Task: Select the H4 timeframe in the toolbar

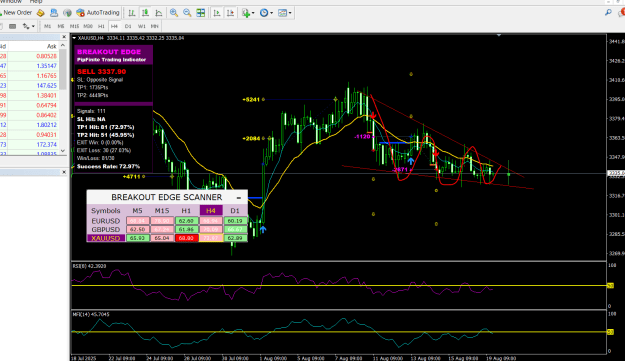Action: tap(114, 26)
